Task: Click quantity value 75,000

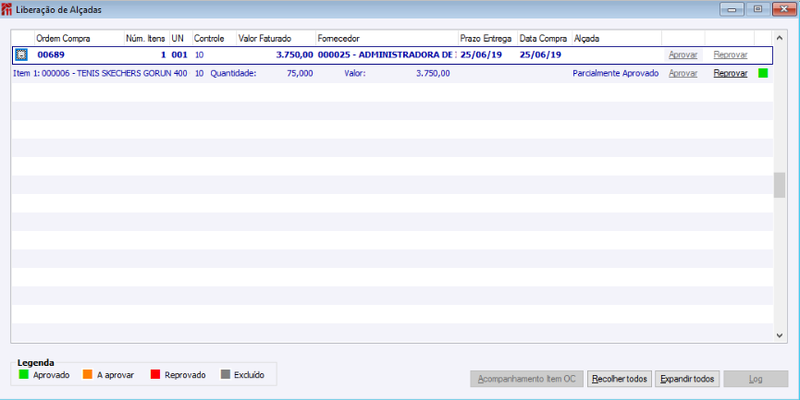Action: 299,73
